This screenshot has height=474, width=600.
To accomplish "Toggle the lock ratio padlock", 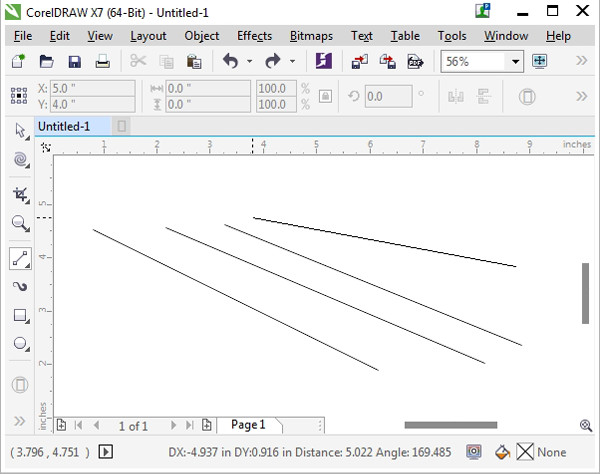I will click(x=325, y=96).
